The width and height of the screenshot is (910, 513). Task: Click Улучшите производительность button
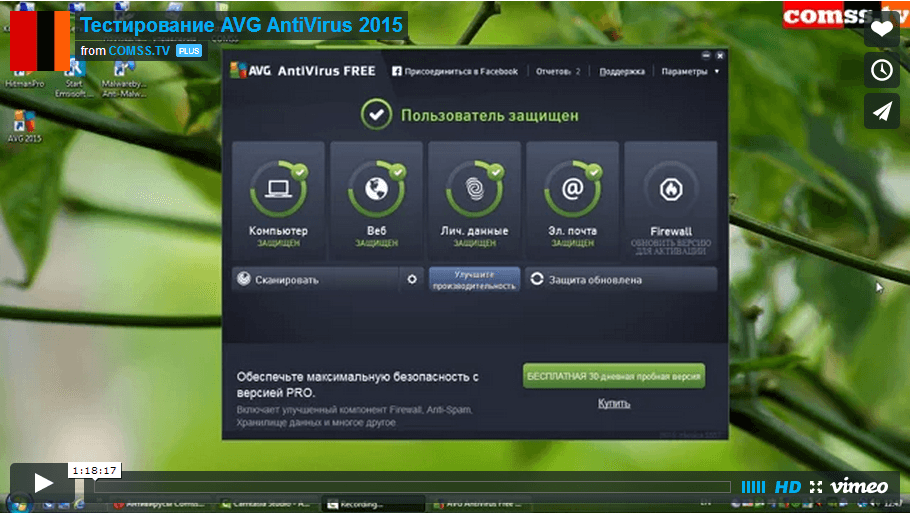pyautogui.click(x=474, y=279)
